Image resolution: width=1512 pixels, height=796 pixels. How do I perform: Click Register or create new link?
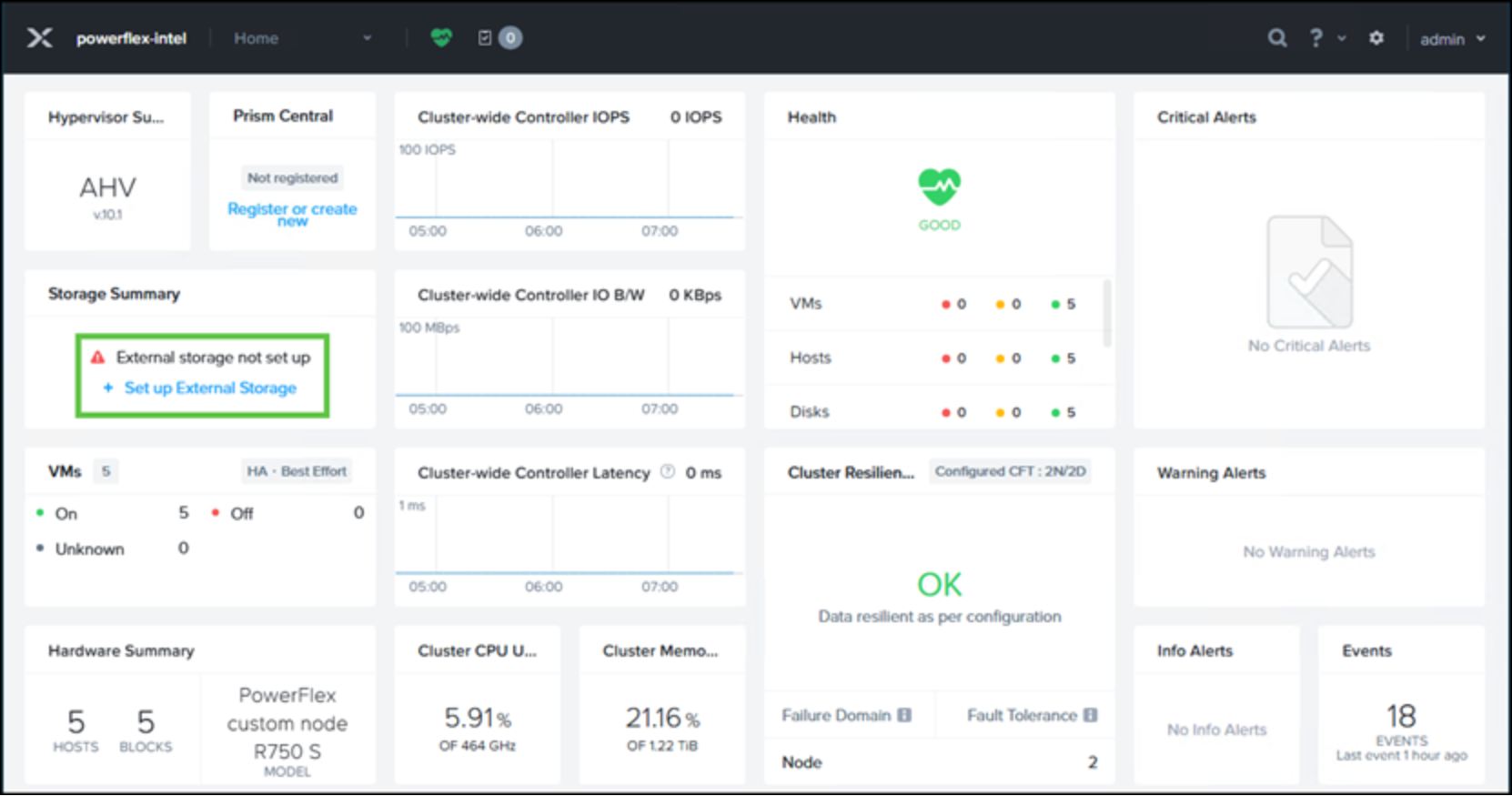[292, 214]
